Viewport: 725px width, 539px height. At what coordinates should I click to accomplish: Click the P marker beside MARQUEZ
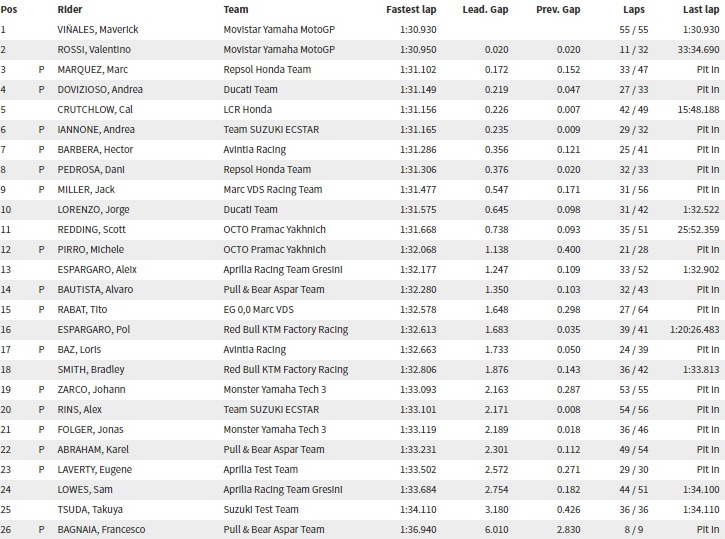tap(41, 69)
